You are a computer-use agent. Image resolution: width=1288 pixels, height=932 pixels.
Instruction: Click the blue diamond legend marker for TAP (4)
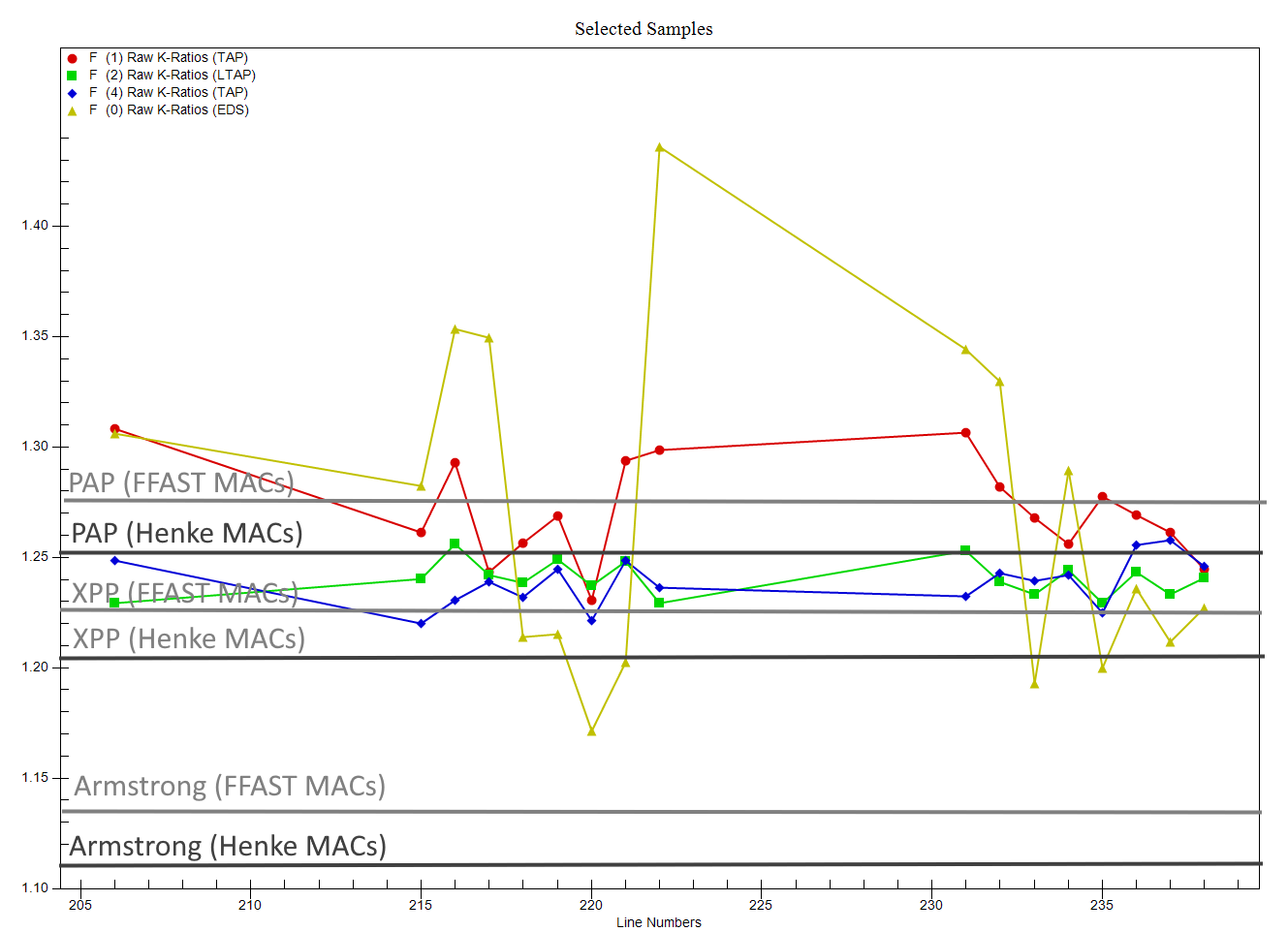click(x=72, y=93)
